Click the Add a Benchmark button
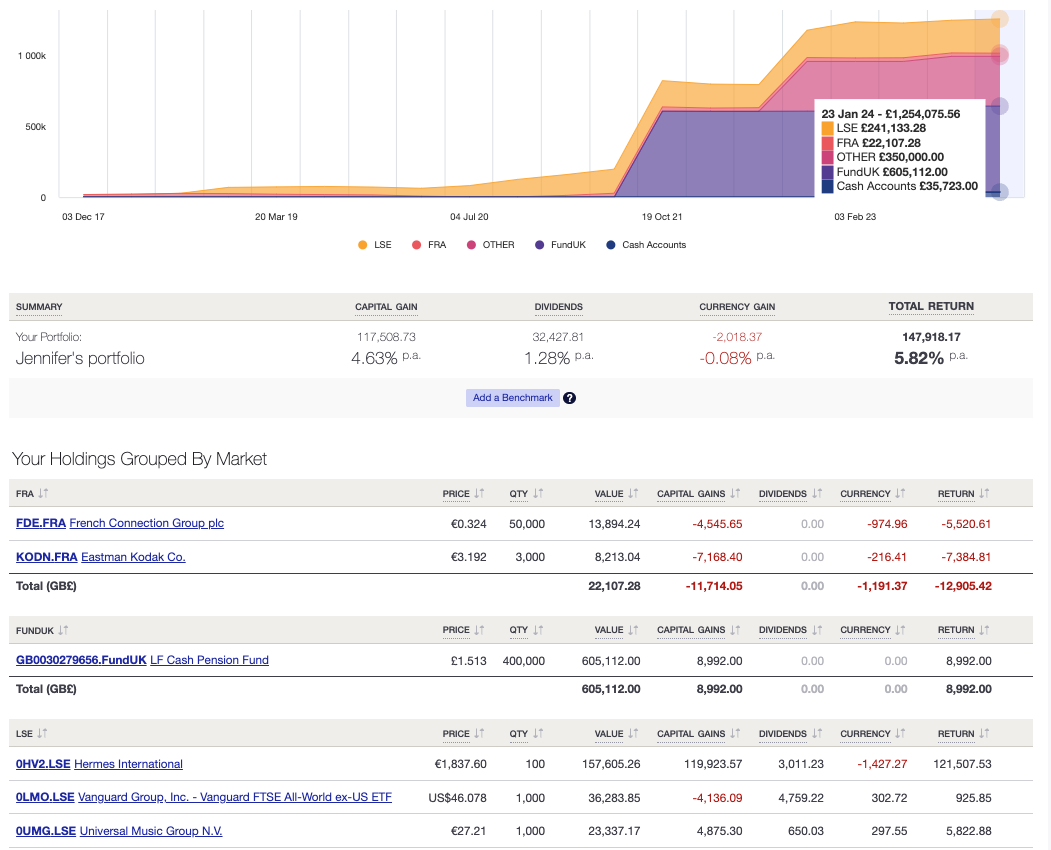This screenshot has height=850, width=1051. 512,397
